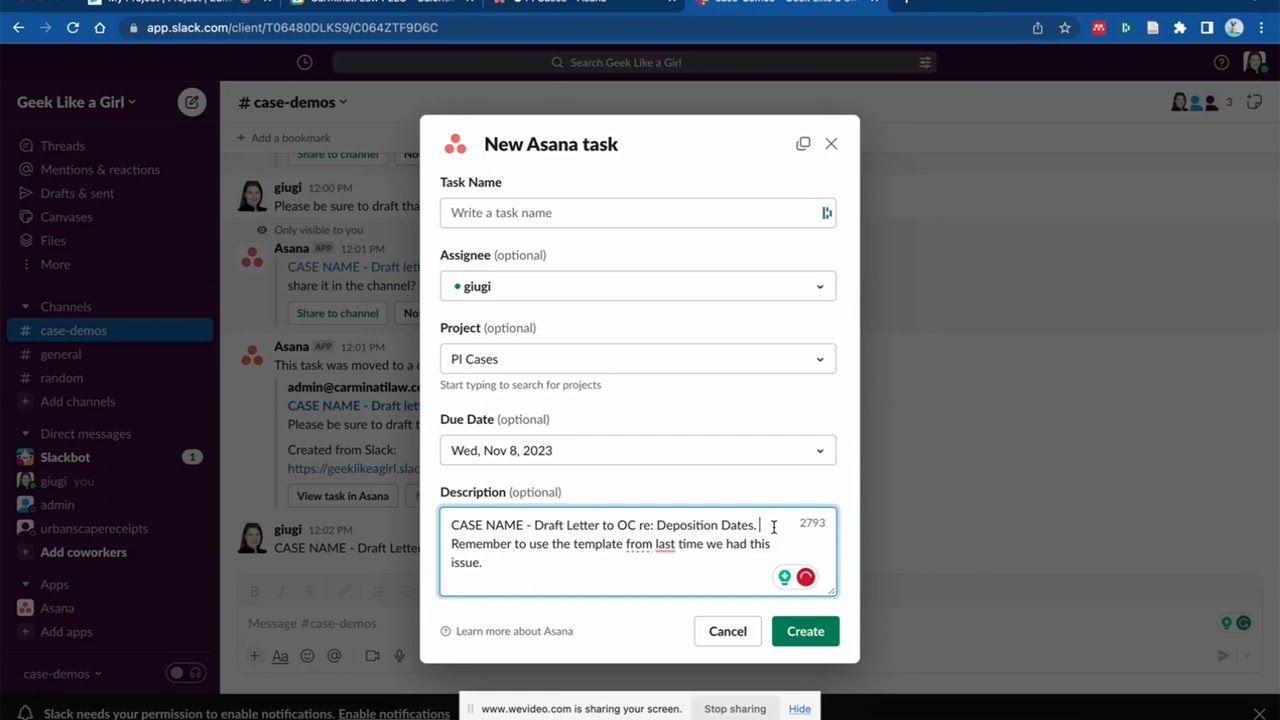Click the Search Geek Like a Girl bar
Viewport: 1280px width, 720px height.
tap(633, 62)
